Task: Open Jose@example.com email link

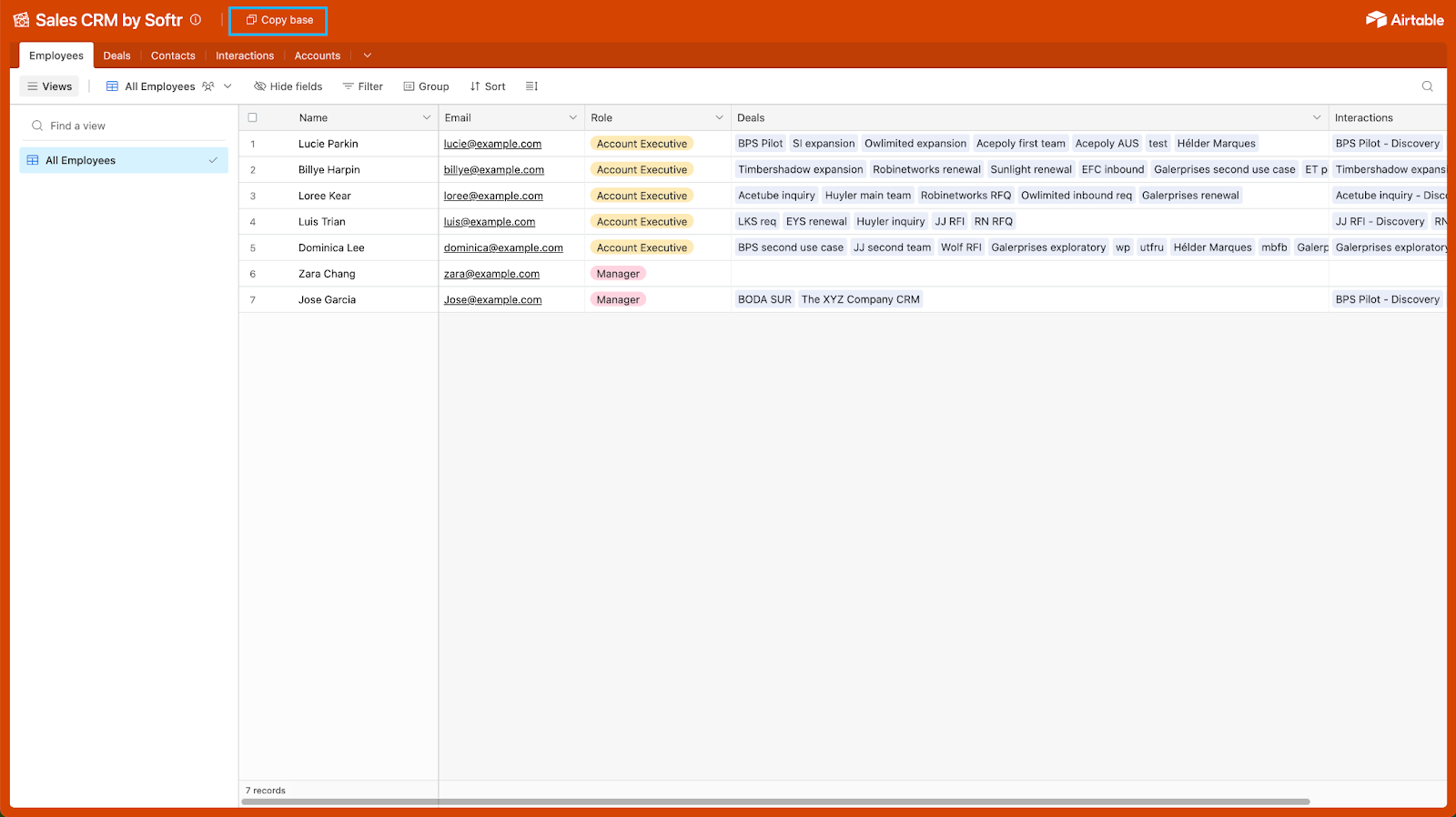Action: click(x=492, y=299)
